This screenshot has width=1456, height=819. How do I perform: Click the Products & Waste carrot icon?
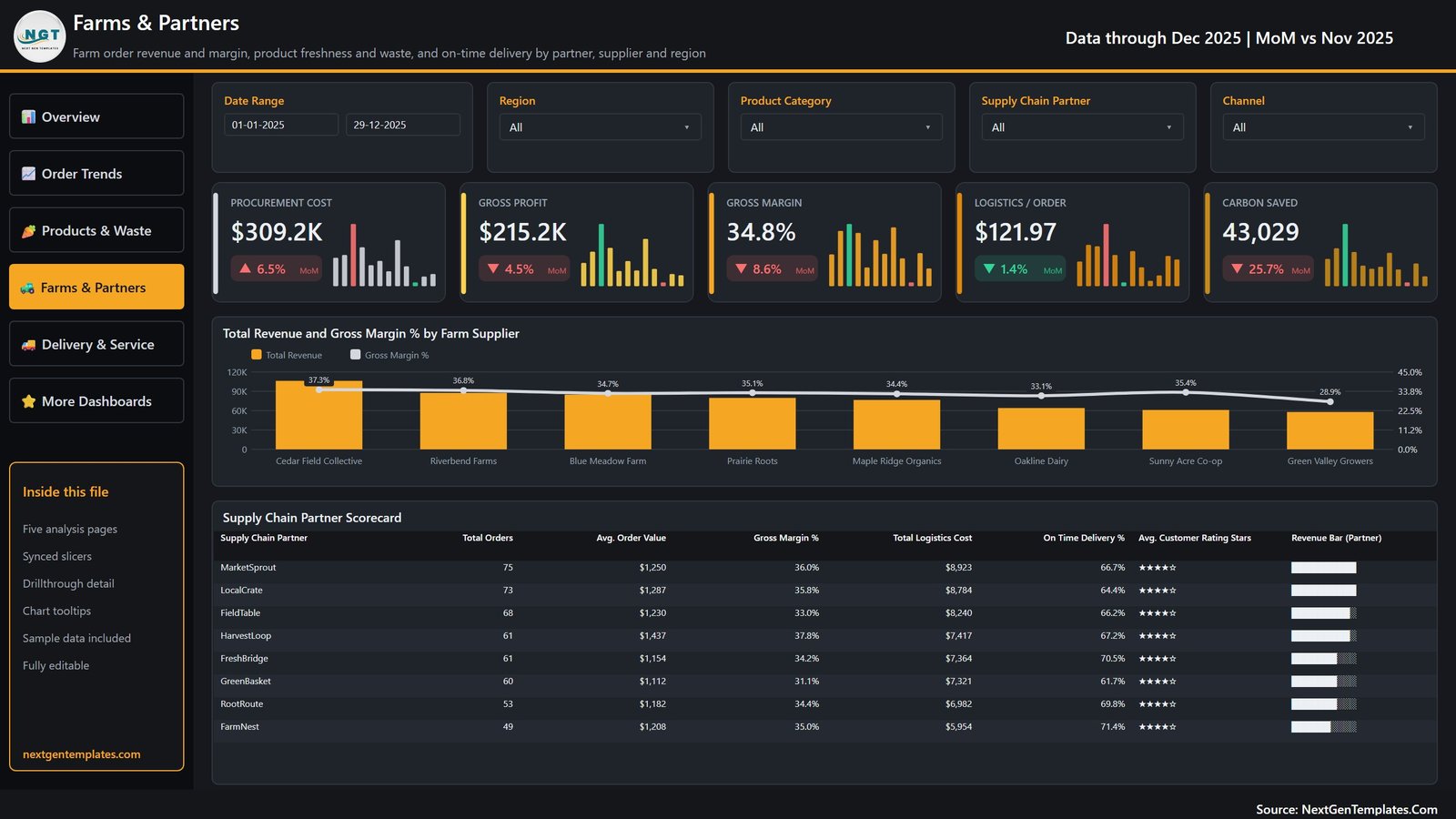[29, 231]
